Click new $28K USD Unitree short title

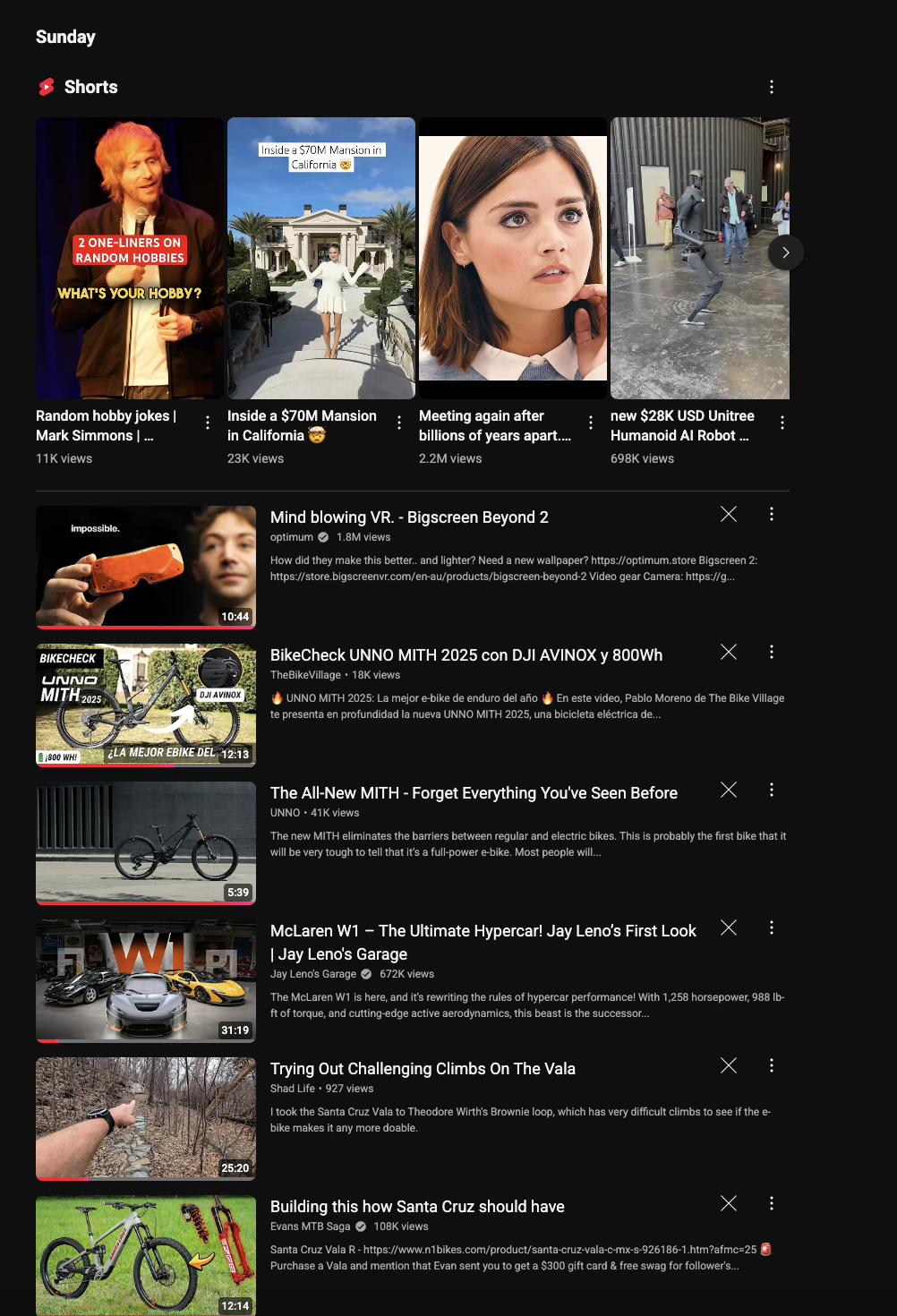click(x=682, y=425)
